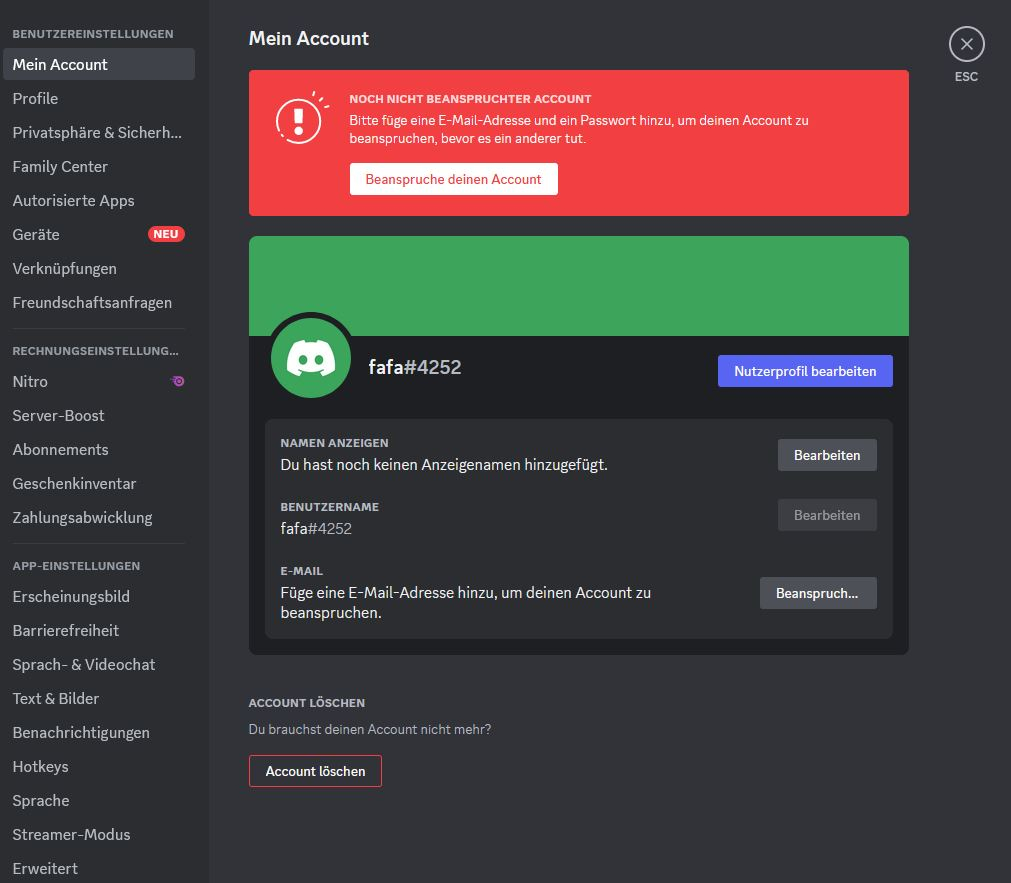Image resolution: width=1011 pixels, height=883 pixels.
Task: Click the fafa#4252 value under Benutzername
Action: click(x=316, y=528)
